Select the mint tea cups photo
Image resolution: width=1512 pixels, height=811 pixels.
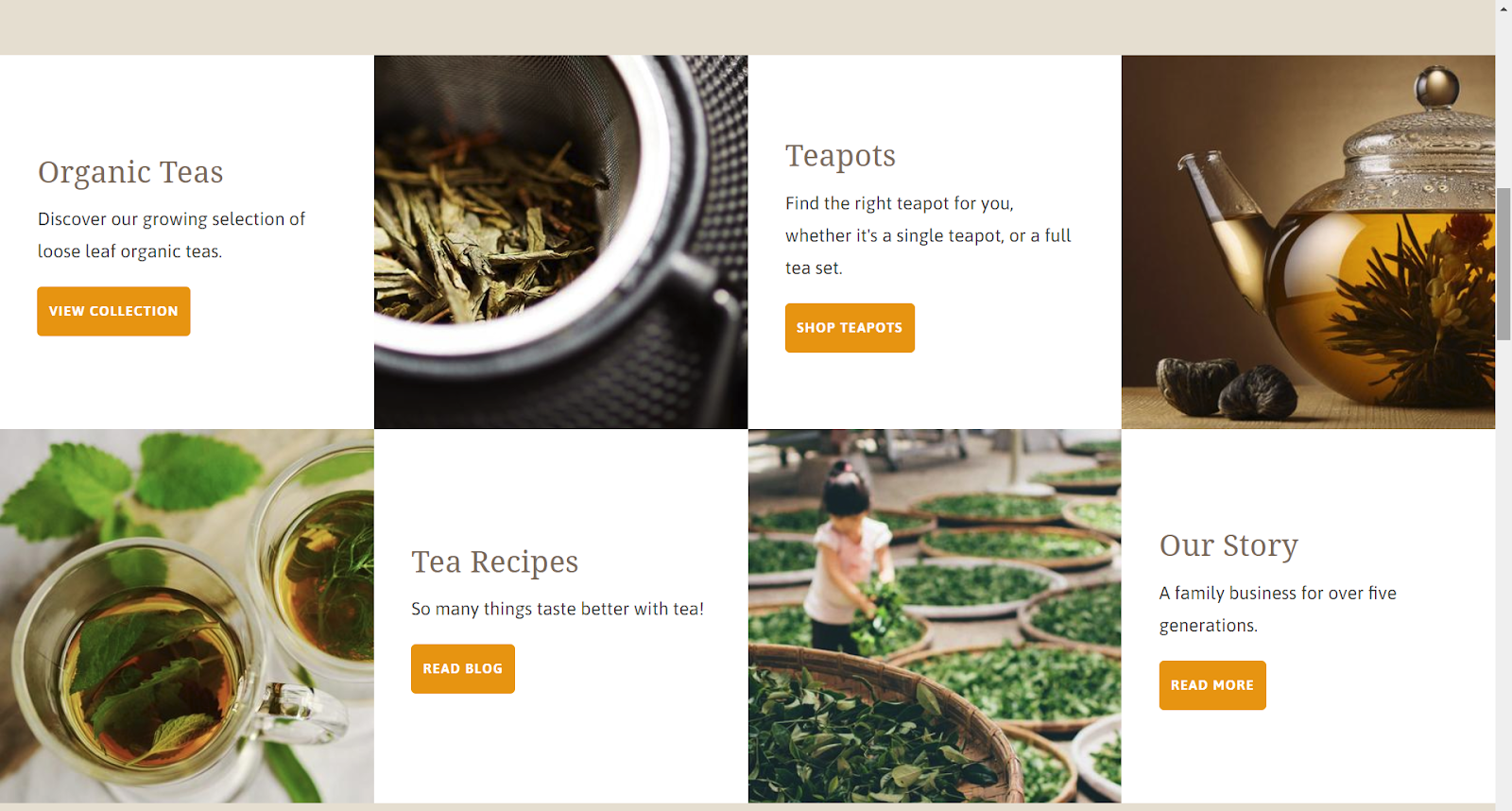coord(187,616)
